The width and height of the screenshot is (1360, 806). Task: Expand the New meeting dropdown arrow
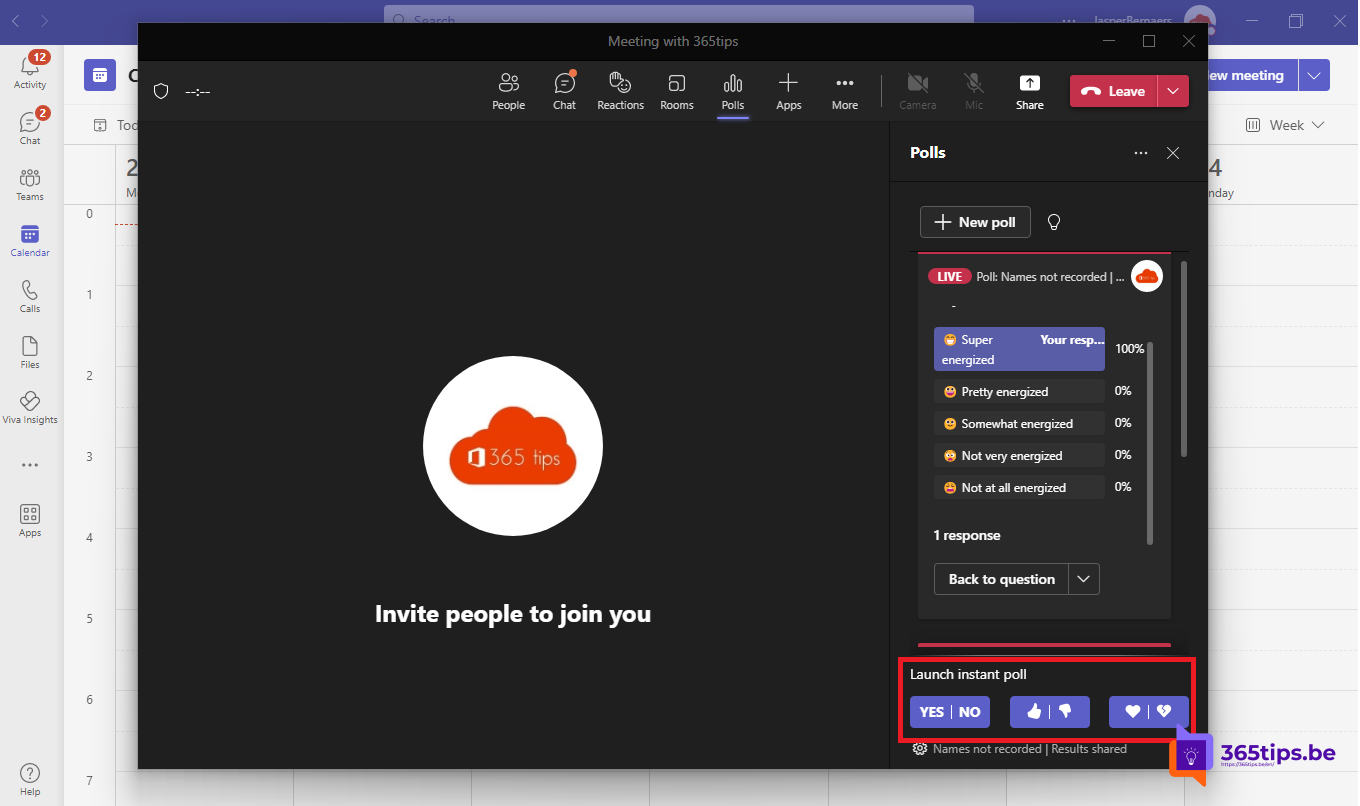(1314, 75)
